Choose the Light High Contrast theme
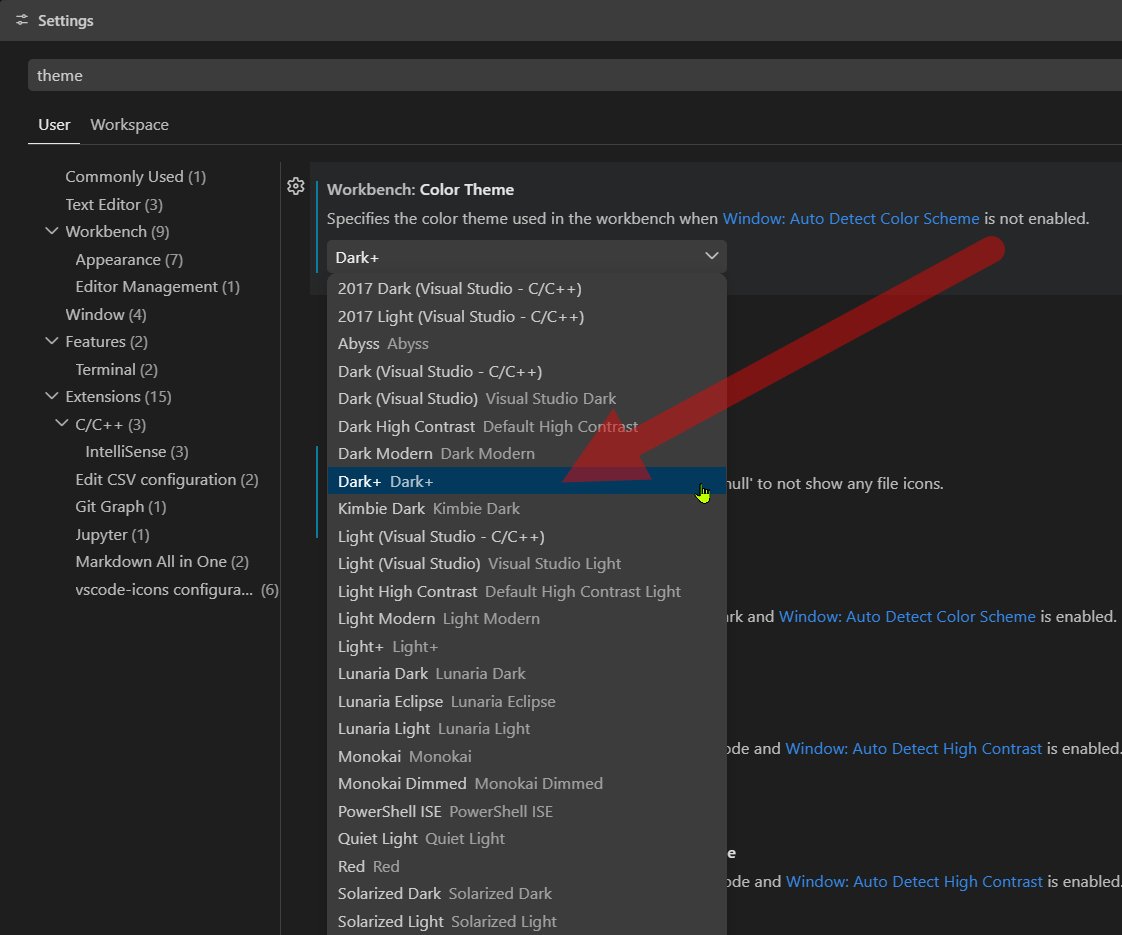The image size is (1122, 935). click(x=527, y=592)
